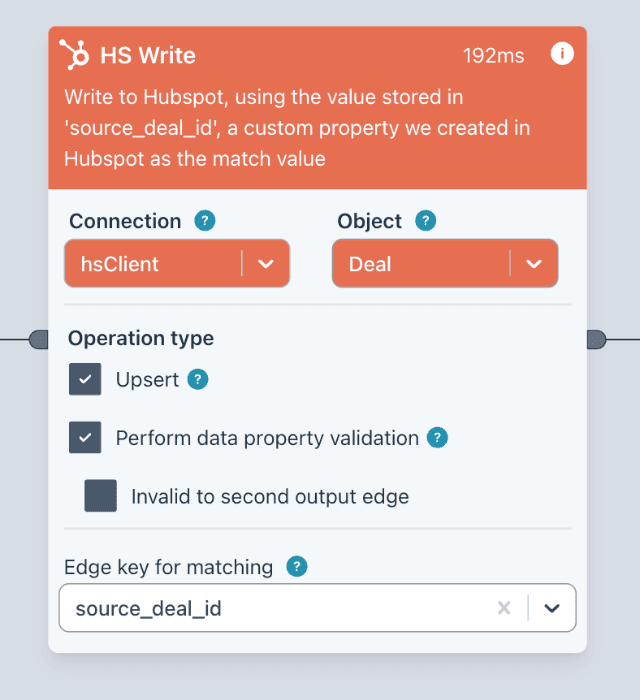This screenshot has height=700, width=640.
Task: Click help icon next to Object
Action: coord(426,221)
